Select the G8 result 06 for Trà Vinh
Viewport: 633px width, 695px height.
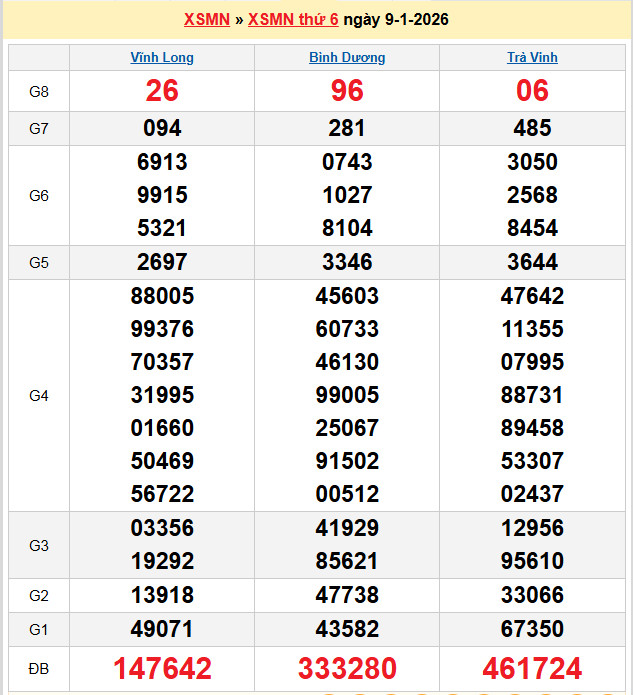coord(532,91)
